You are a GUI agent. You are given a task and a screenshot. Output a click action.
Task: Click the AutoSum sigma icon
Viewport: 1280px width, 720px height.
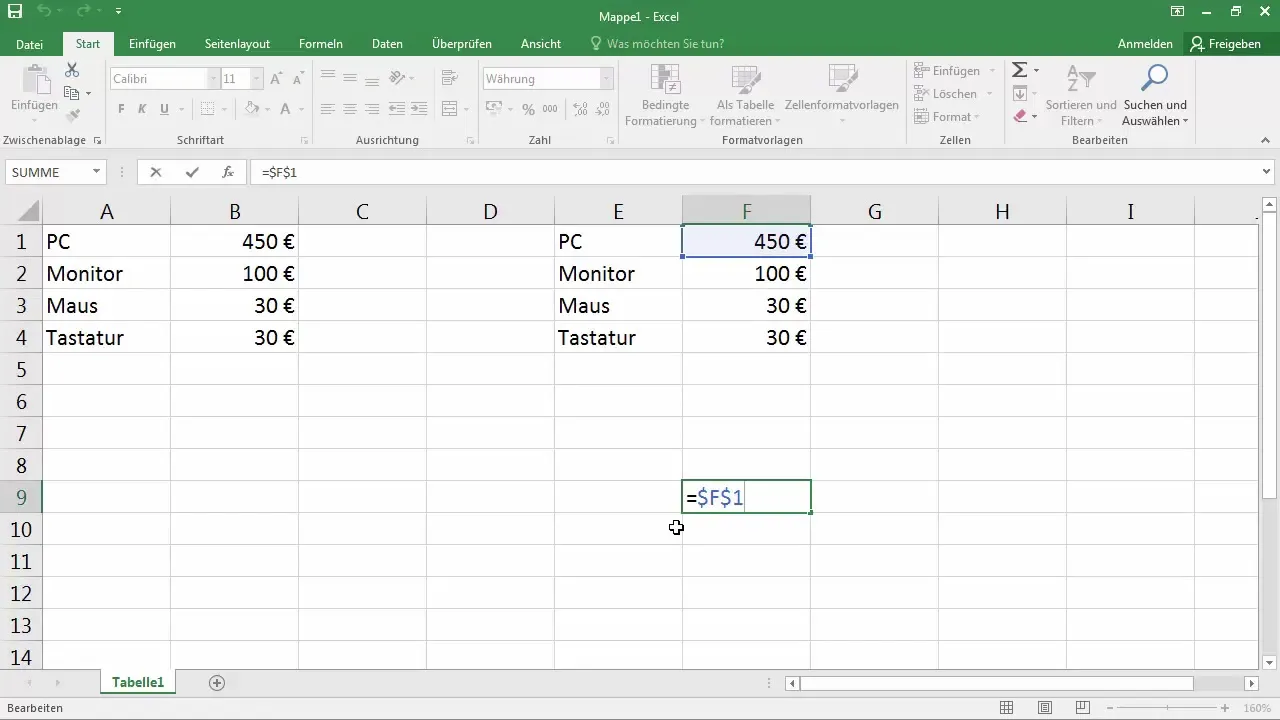click(1020, 70)
